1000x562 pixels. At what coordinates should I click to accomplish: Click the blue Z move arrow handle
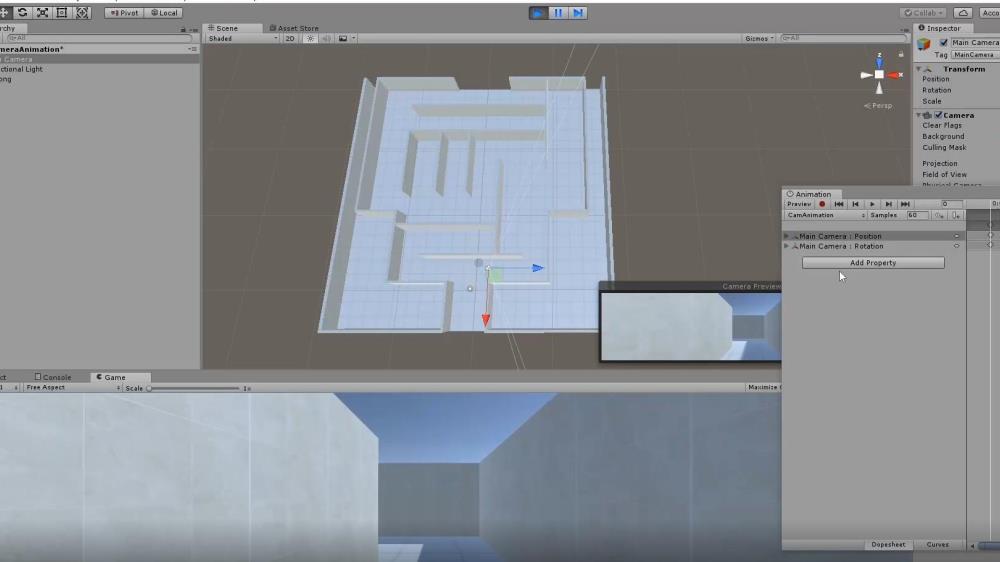tap(537, 269)
